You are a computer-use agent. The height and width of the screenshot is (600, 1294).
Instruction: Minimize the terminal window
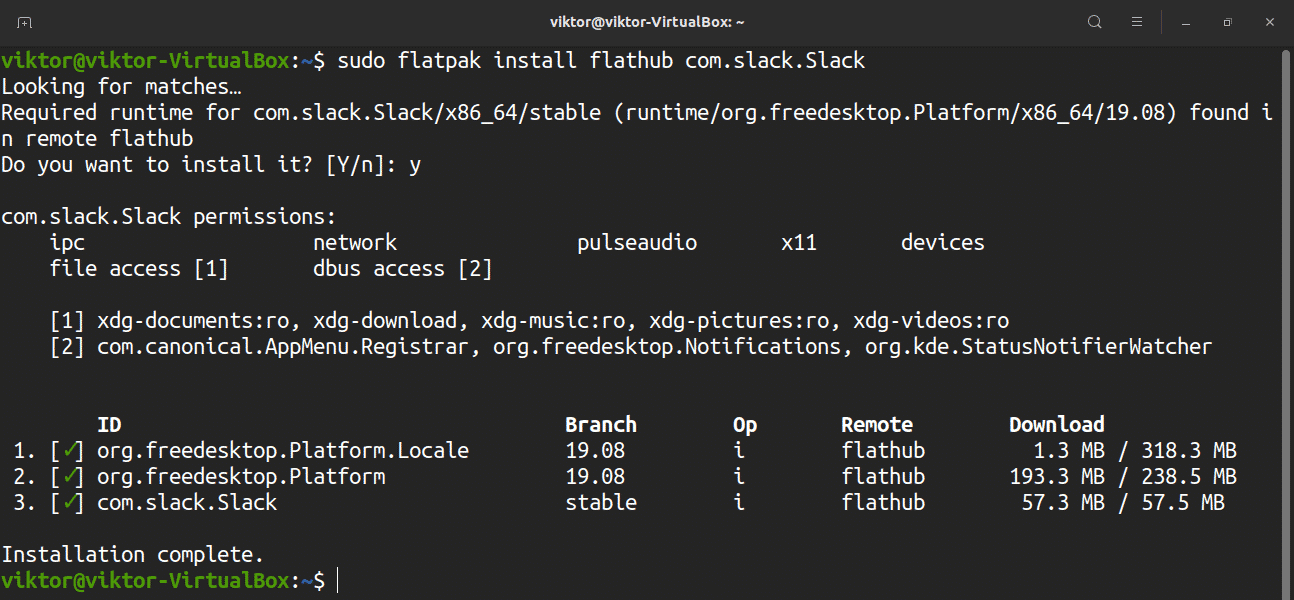point(1185,22)
